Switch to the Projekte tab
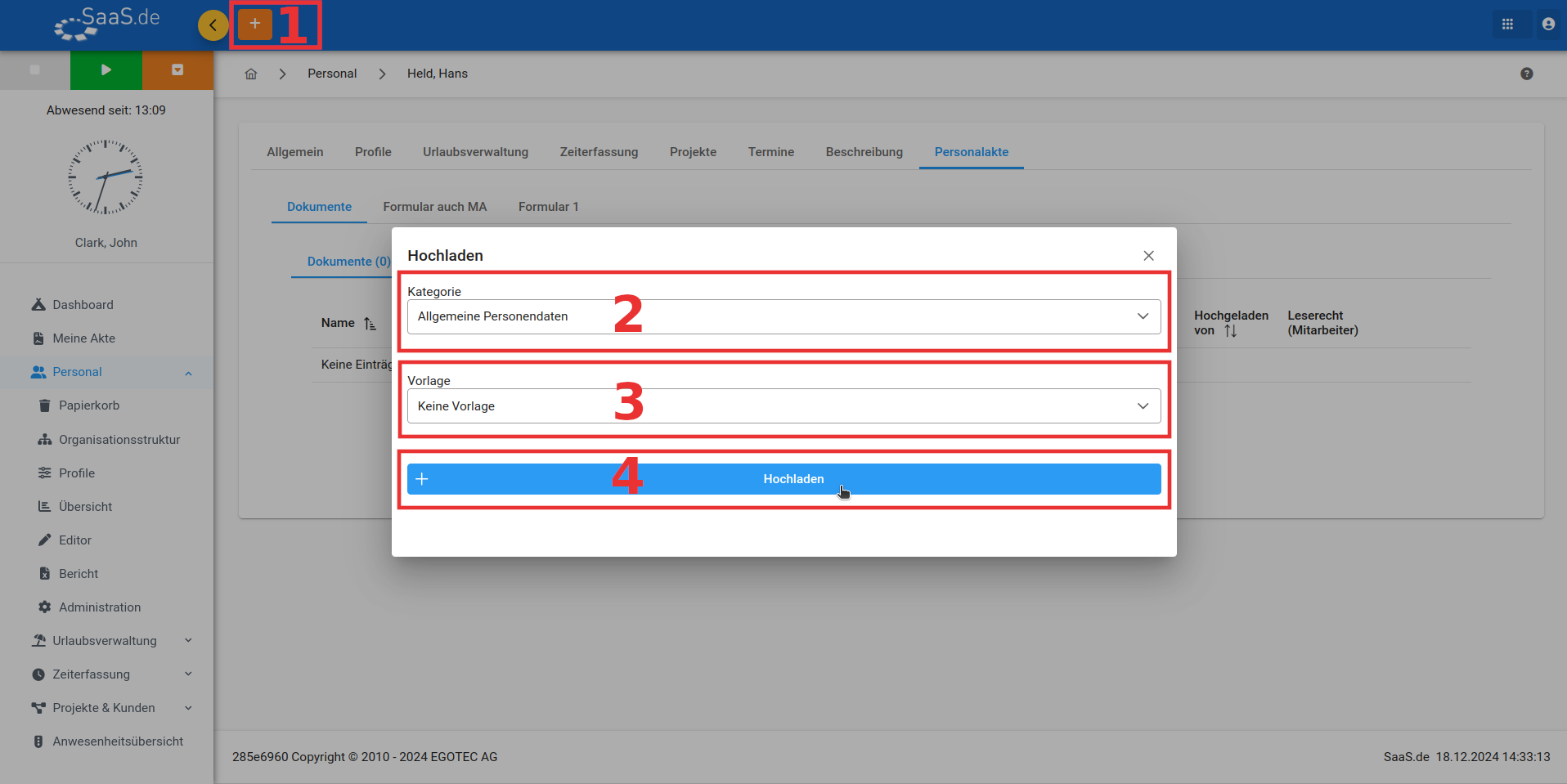The width and height of the screenshot is (1567, 784). (693, 152)
